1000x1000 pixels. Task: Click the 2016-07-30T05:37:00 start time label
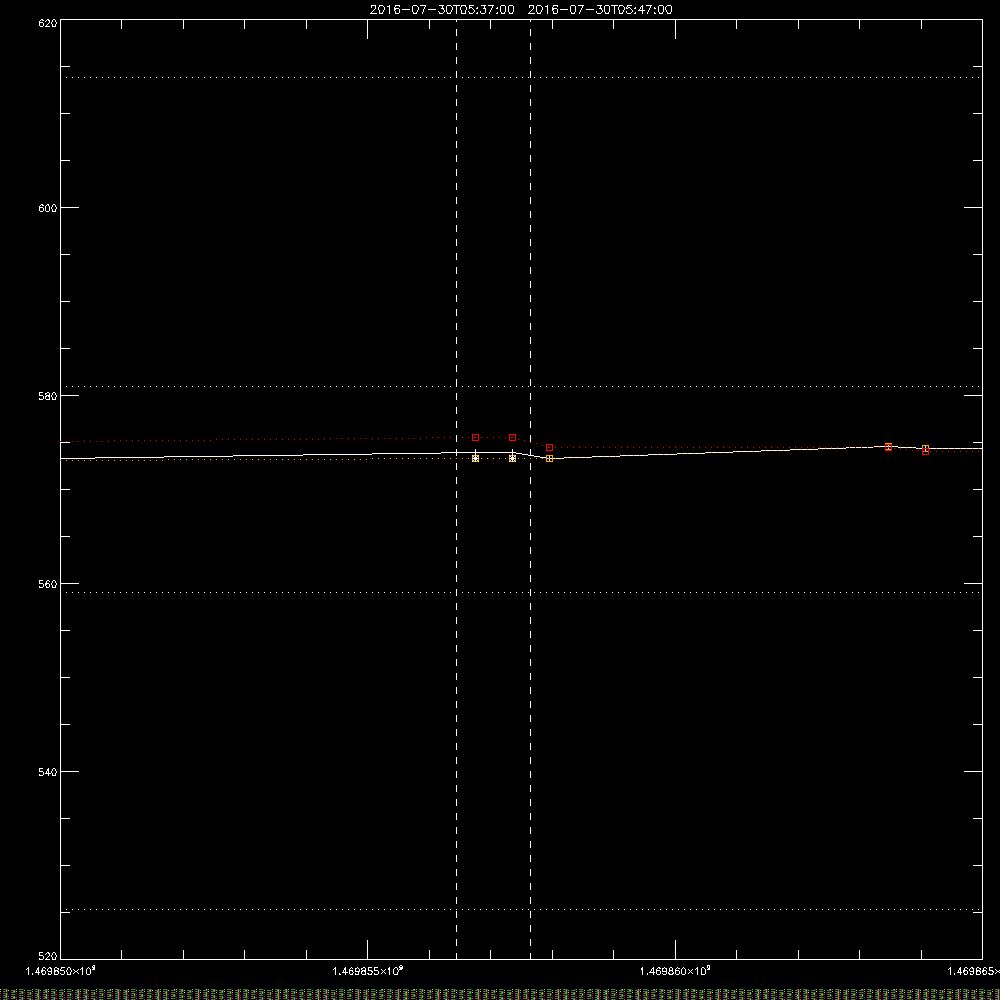pos(442,10)
